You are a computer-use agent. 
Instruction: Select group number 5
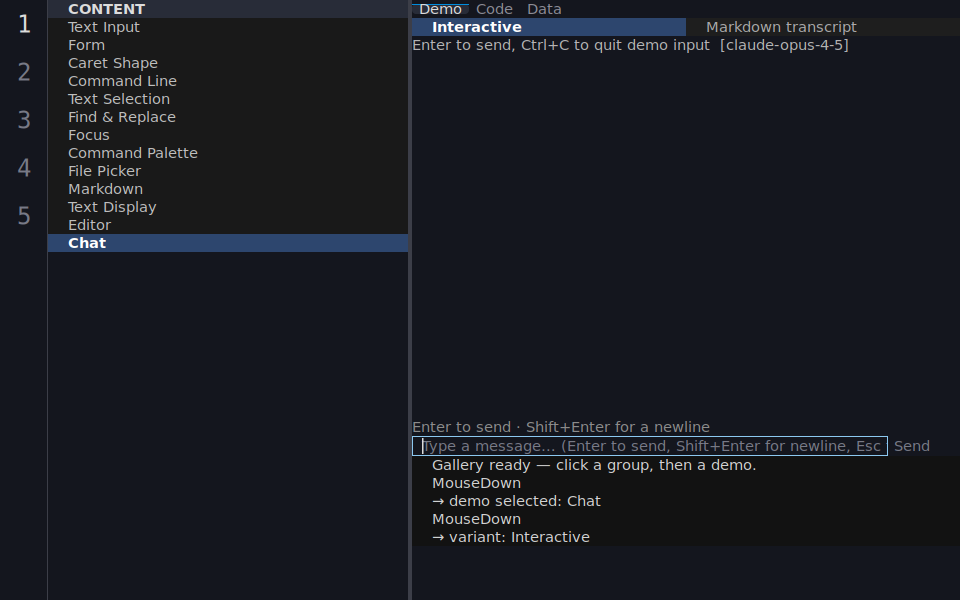(24, 216)
